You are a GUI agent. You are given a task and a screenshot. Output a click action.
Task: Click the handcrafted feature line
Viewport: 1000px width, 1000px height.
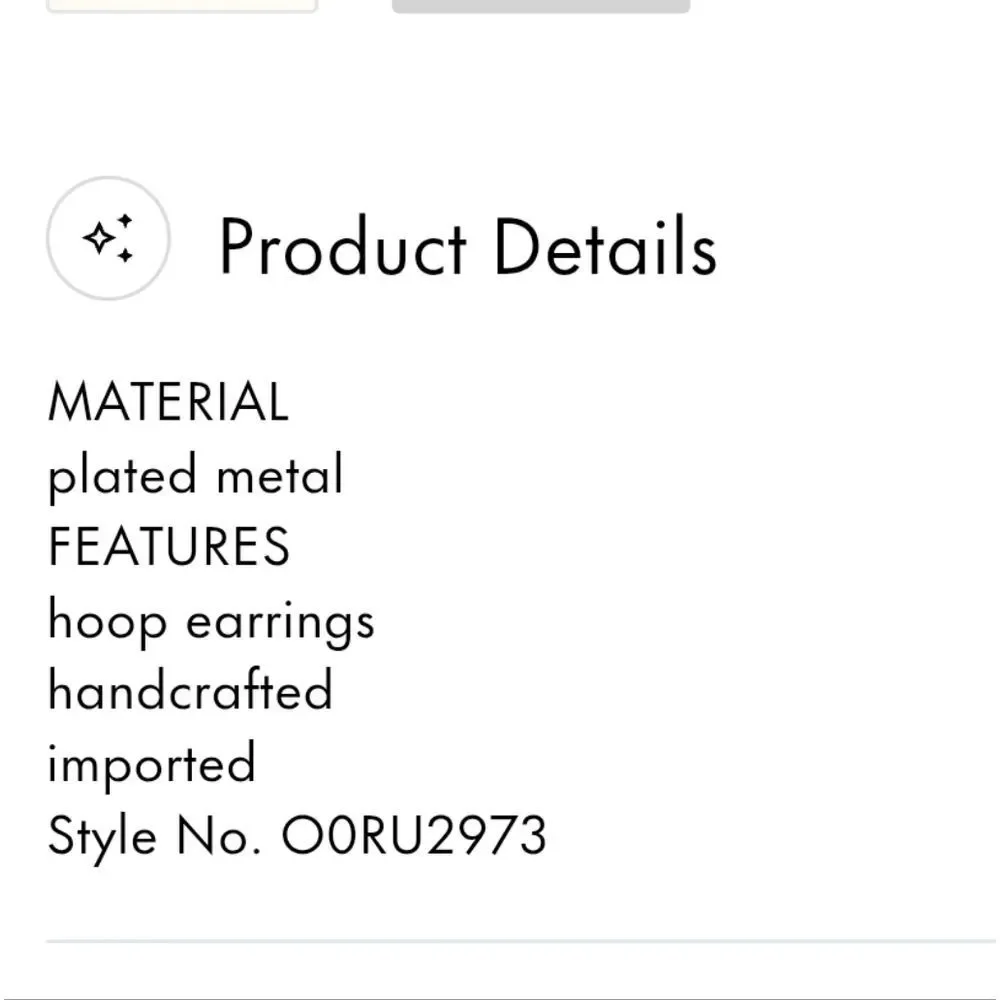click(191, 690)
